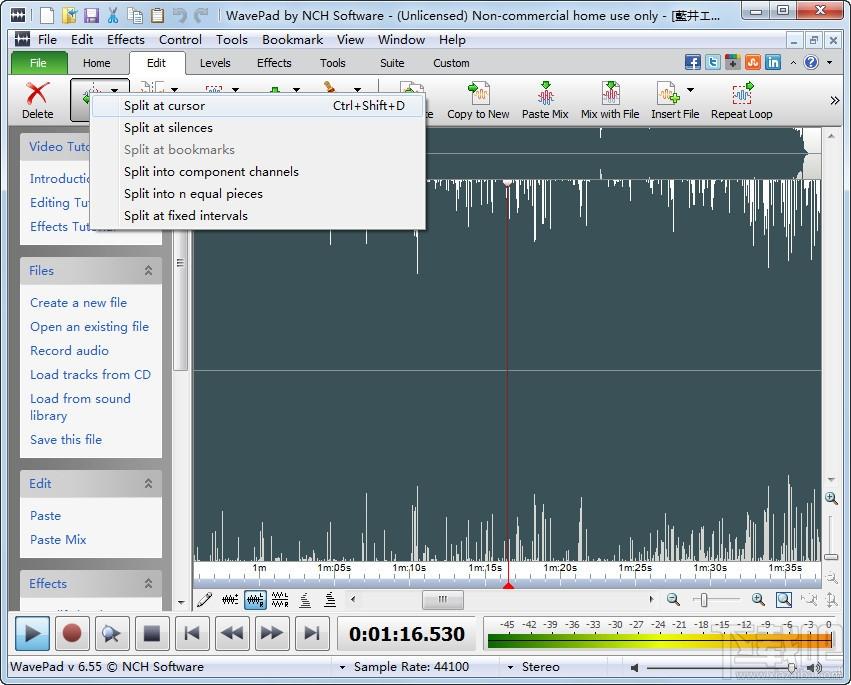Click the volume slider handle
The width and height of the screenshot is (851, 685).
coord(791,668)
